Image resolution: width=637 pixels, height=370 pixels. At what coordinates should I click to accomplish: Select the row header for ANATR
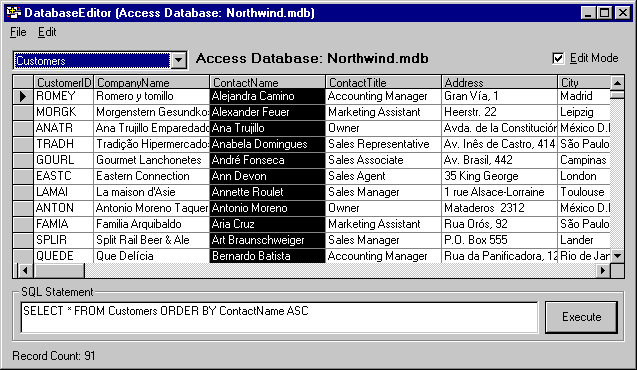pyautogui.click(x=23, y=128)
